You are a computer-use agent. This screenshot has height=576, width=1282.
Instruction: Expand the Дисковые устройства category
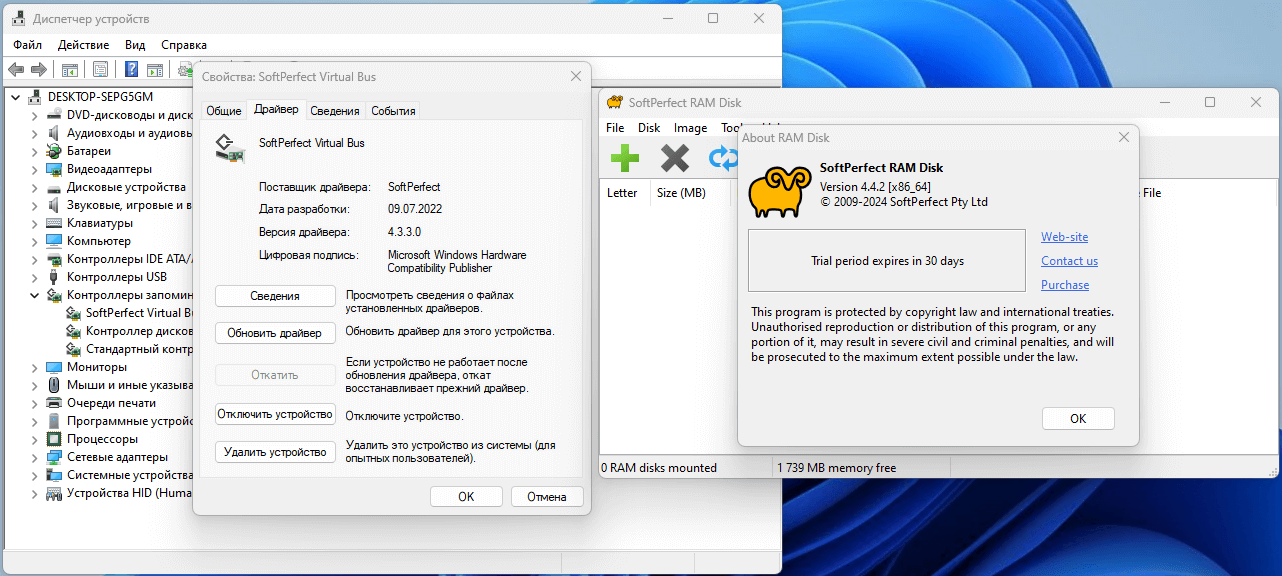pyautogui.click(x=35, y=187)
